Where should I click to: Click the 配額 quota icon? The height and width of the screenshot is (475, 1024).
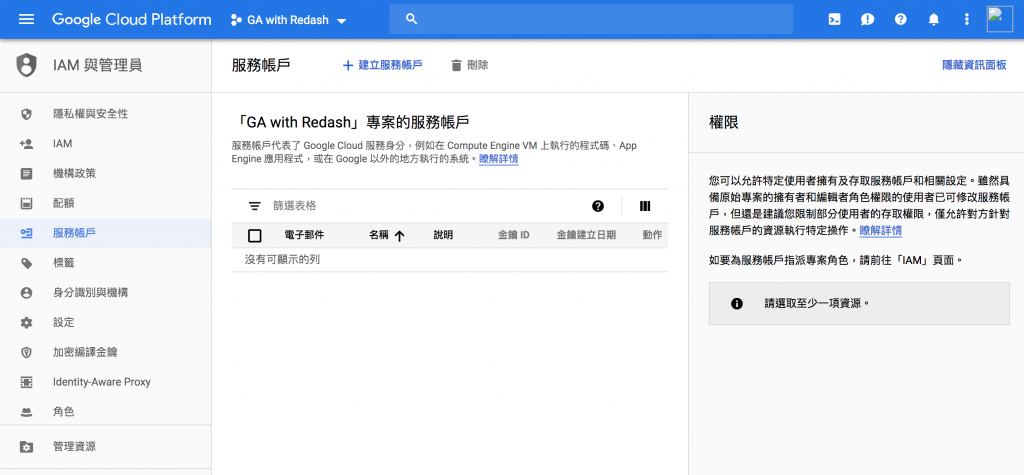pyautogui.click(x=26, y=203)
